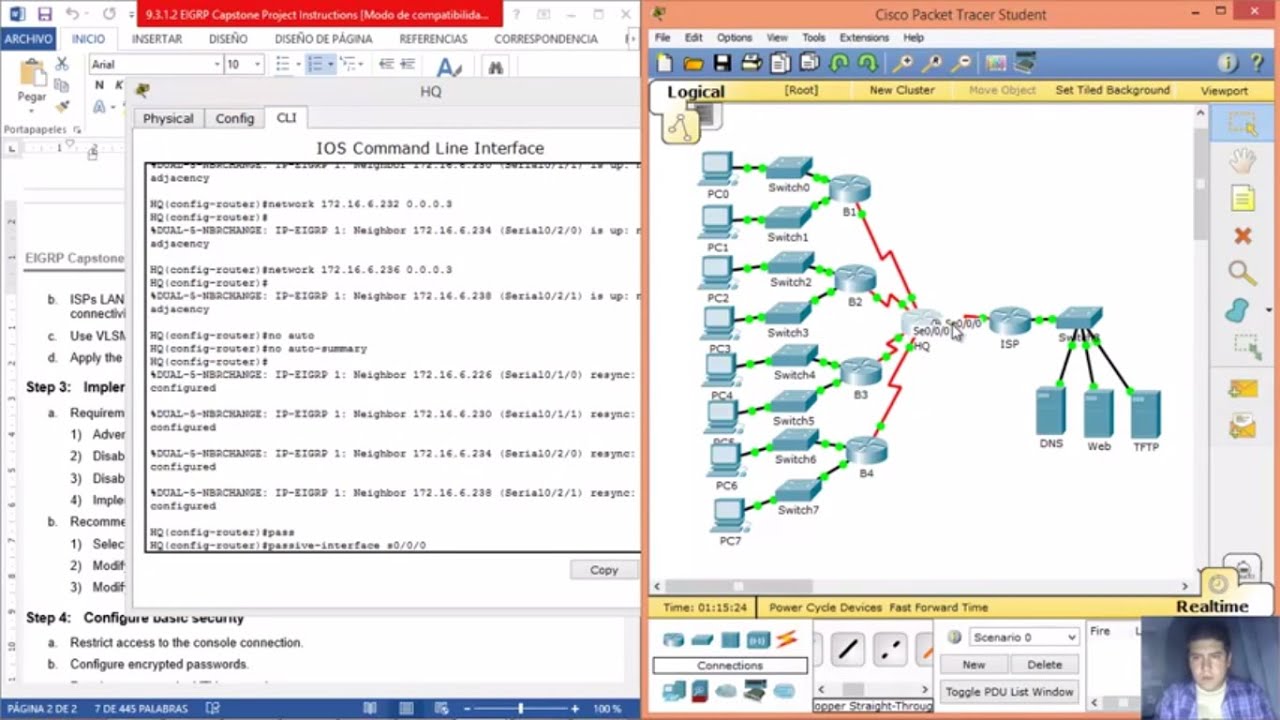The image size is (1280, 720).
Task: Select Wireless Devices category icon
Action: click(x=758, y=640)
